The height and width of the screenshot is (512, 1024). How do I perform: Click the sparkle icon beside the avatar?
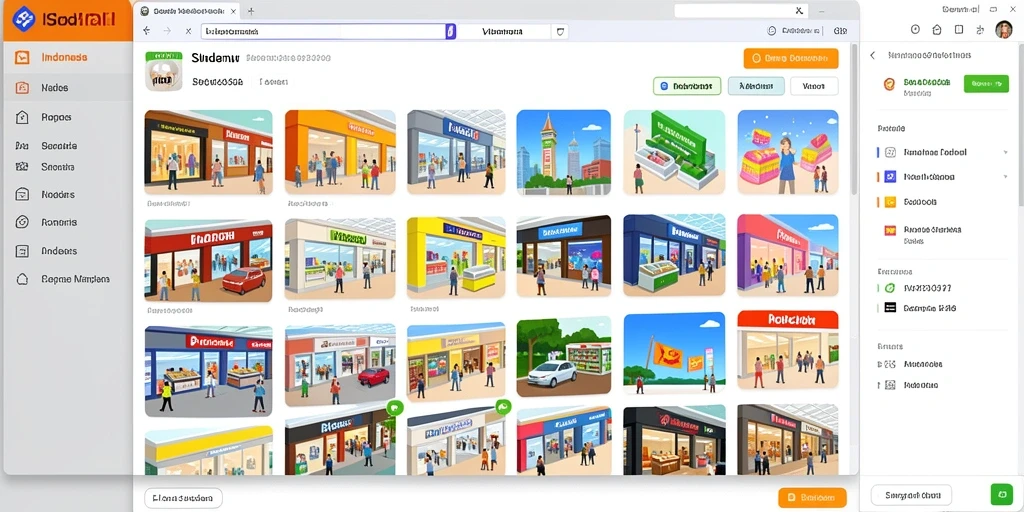pos(980,29)
